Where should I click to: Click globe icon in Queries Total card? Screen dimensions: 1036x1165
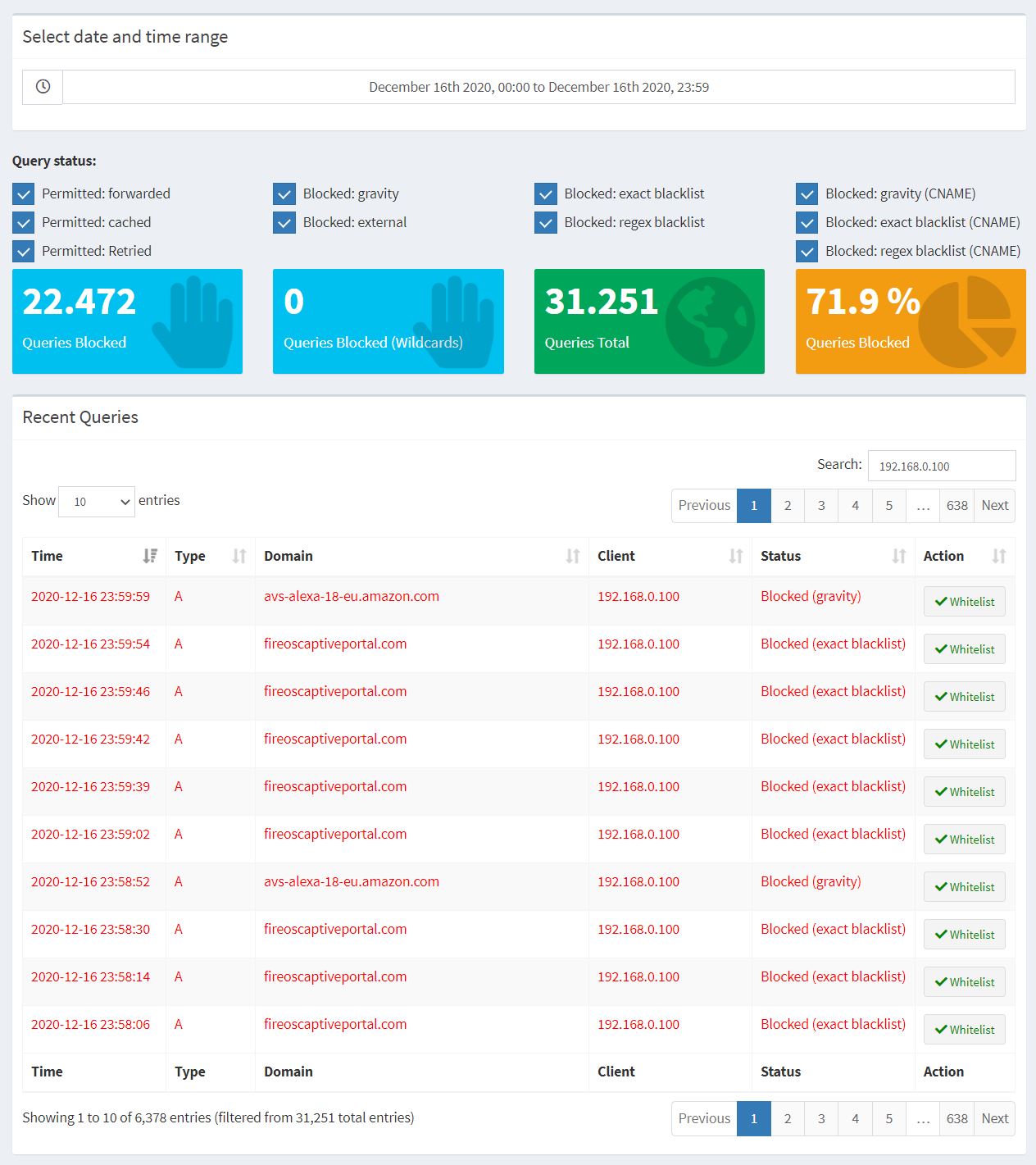pos(710,321)
